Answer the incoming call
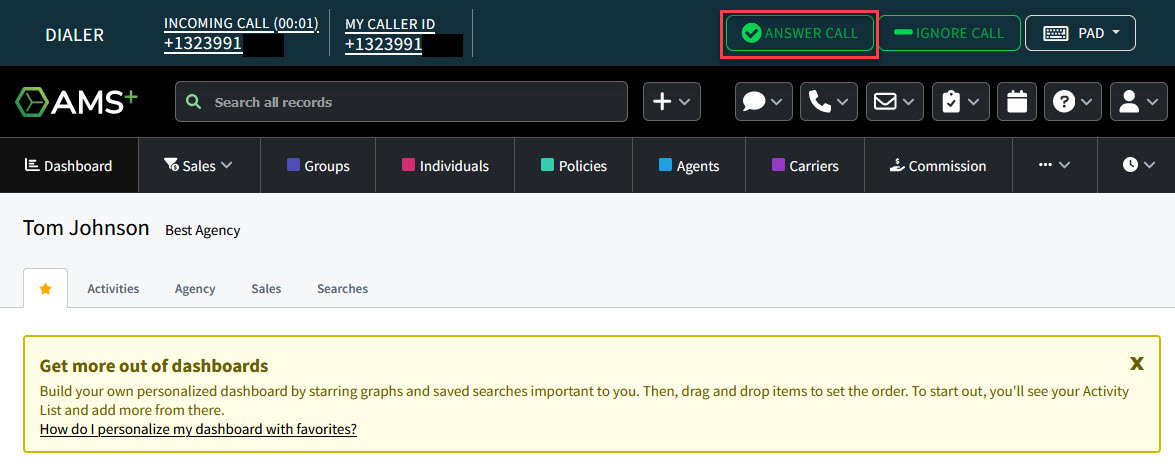The width and height of the screenshot is (1175, 474). pyautogui.click(x=800, y=33)
